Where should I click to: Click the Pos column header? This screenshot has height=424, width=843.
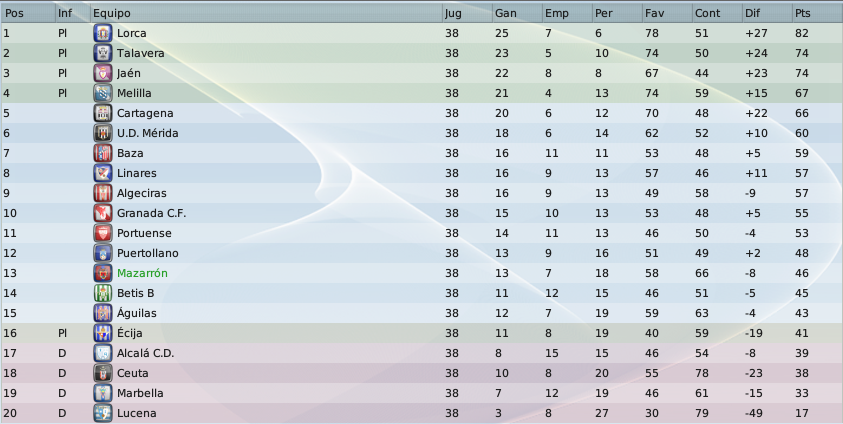pyautogui.click(x=28, y=13)
